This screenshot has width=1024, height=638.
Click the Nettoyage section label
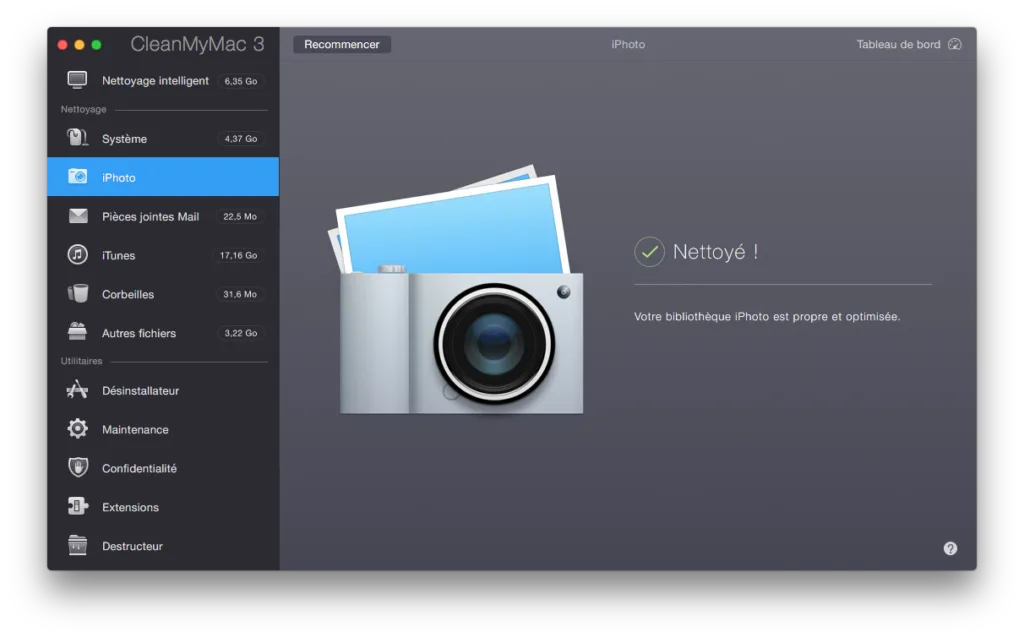(x=83, y=109)
